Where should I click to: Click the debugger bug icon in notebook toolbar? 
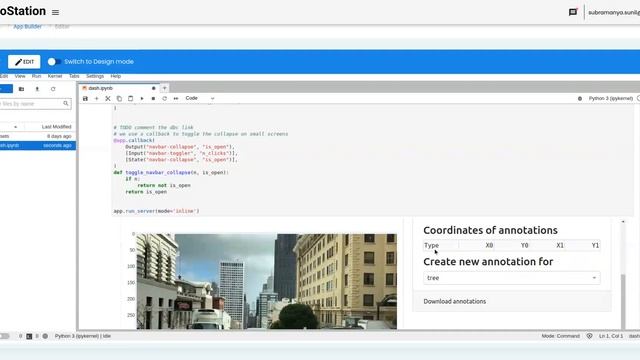click(580, 98)
